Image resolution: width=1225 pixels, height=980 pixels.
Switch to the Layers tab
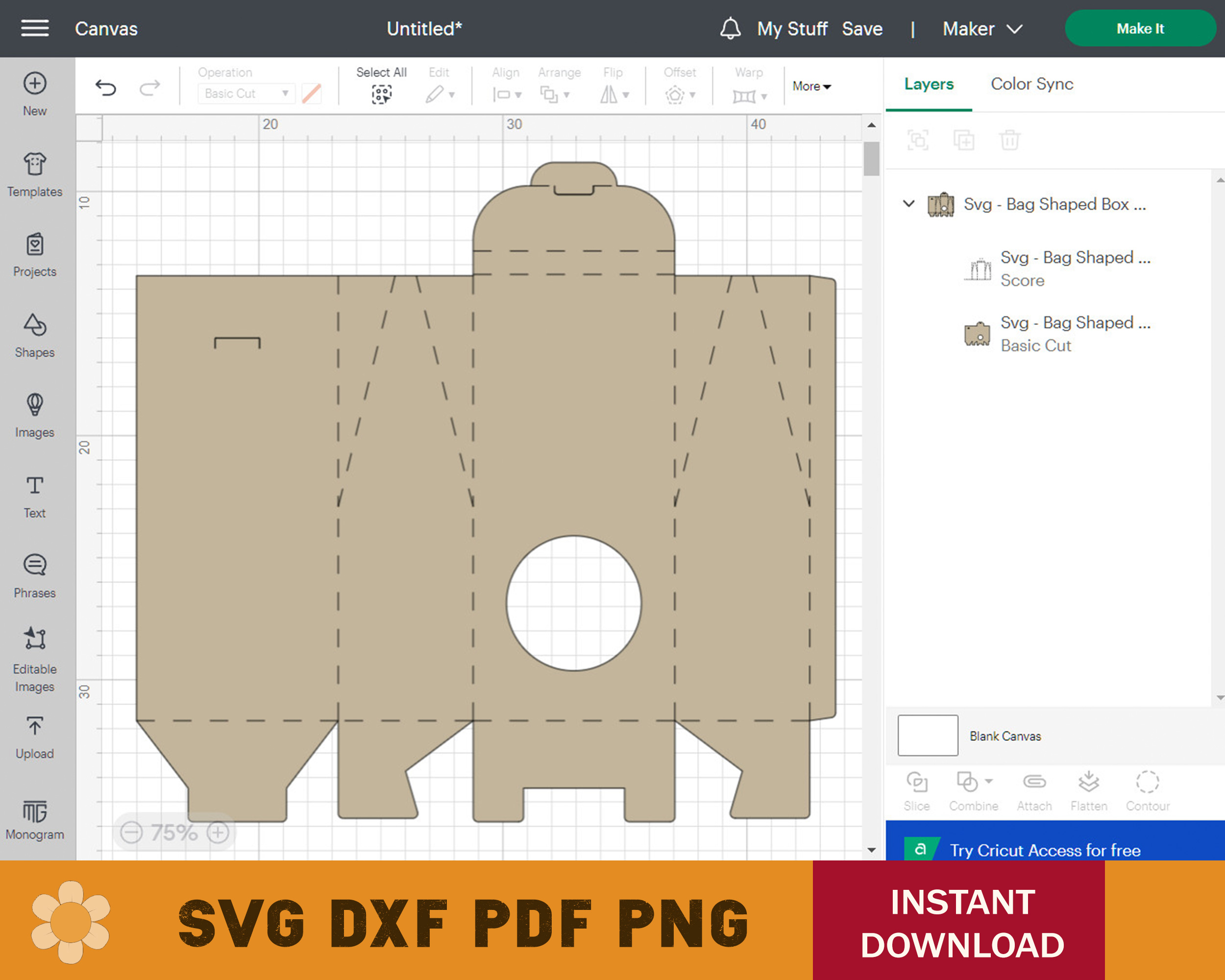[x=929, y=84]
